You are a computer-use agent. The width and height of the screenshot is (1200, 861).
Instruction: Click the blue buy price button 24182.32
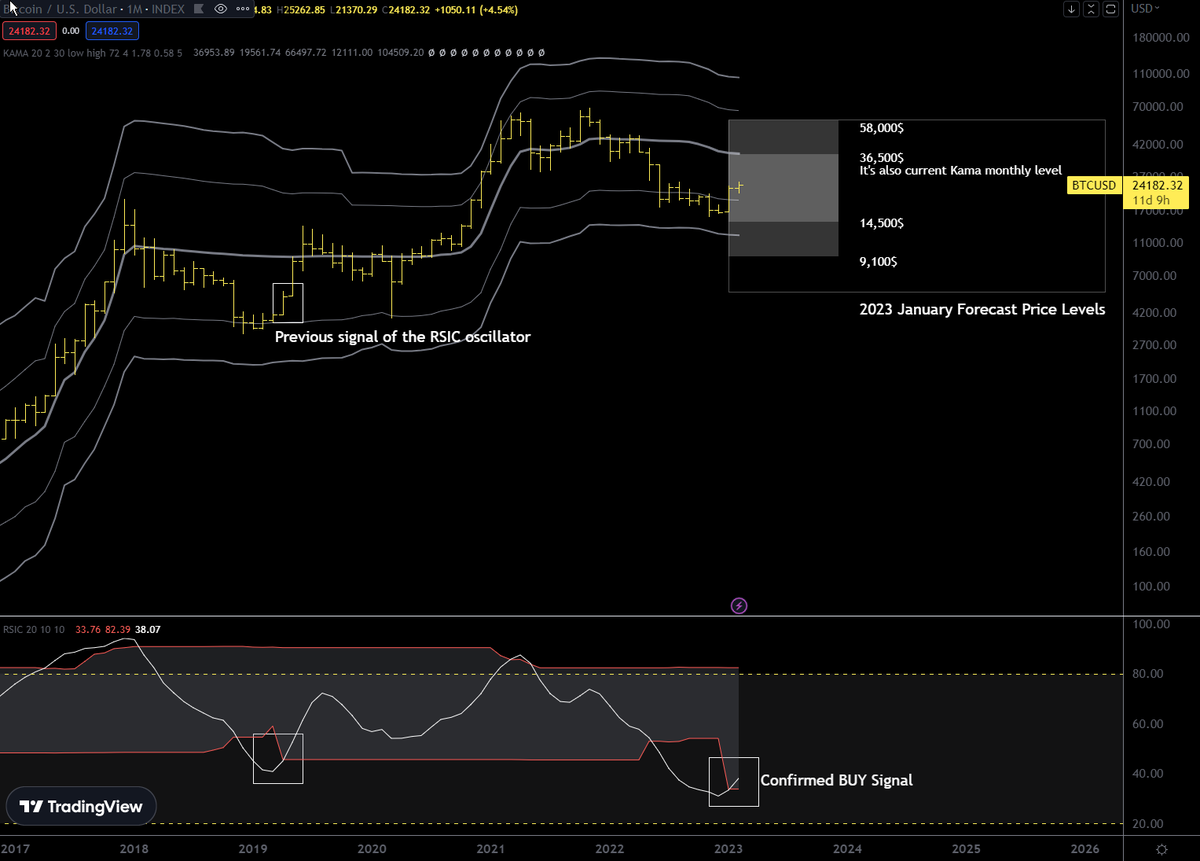pyautogui.click(x=112, y=31)
